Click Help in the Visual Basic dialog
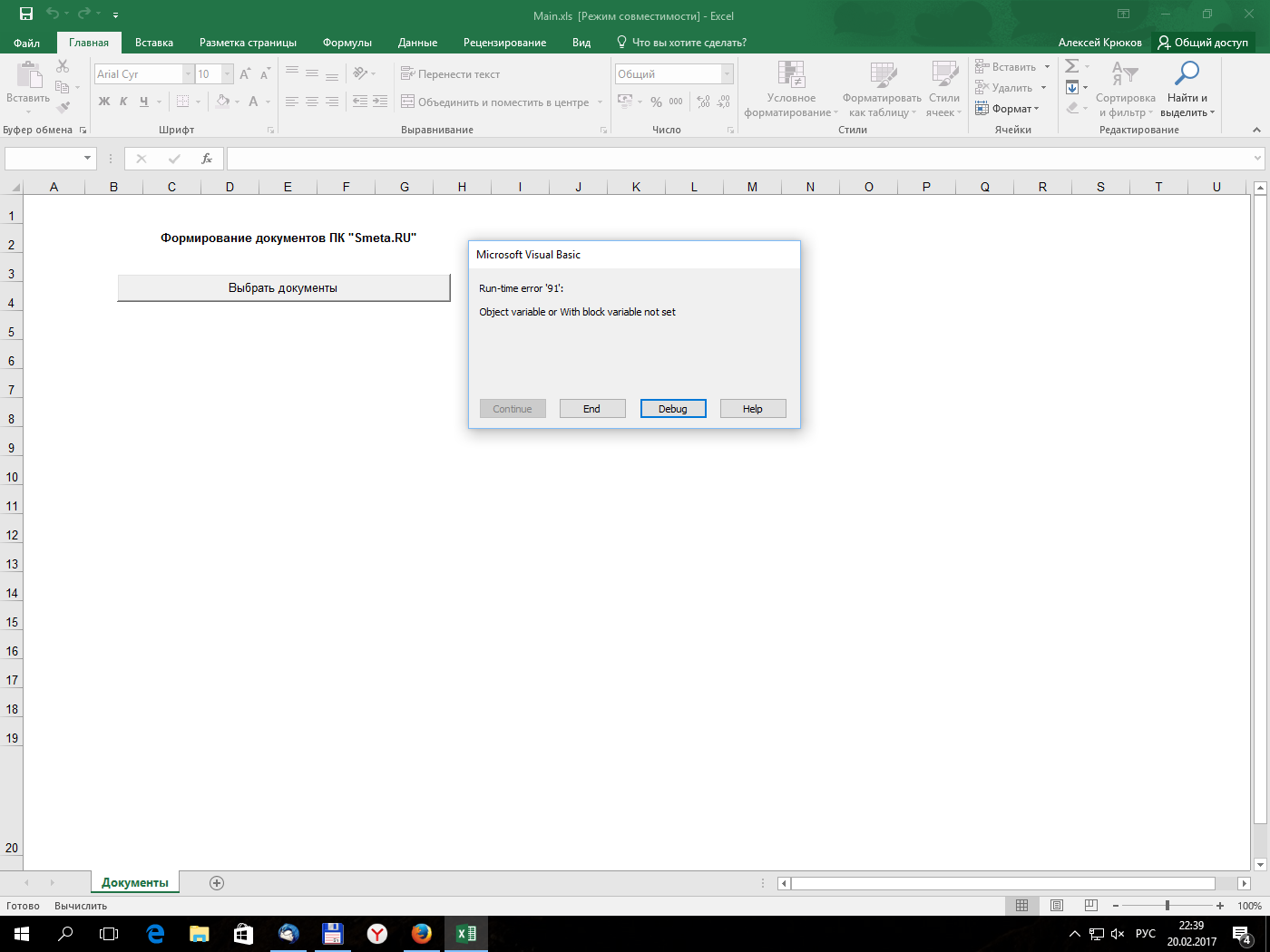Image resolution: width=1270 pixels, height=952 pixels. (x=753, y=409)
